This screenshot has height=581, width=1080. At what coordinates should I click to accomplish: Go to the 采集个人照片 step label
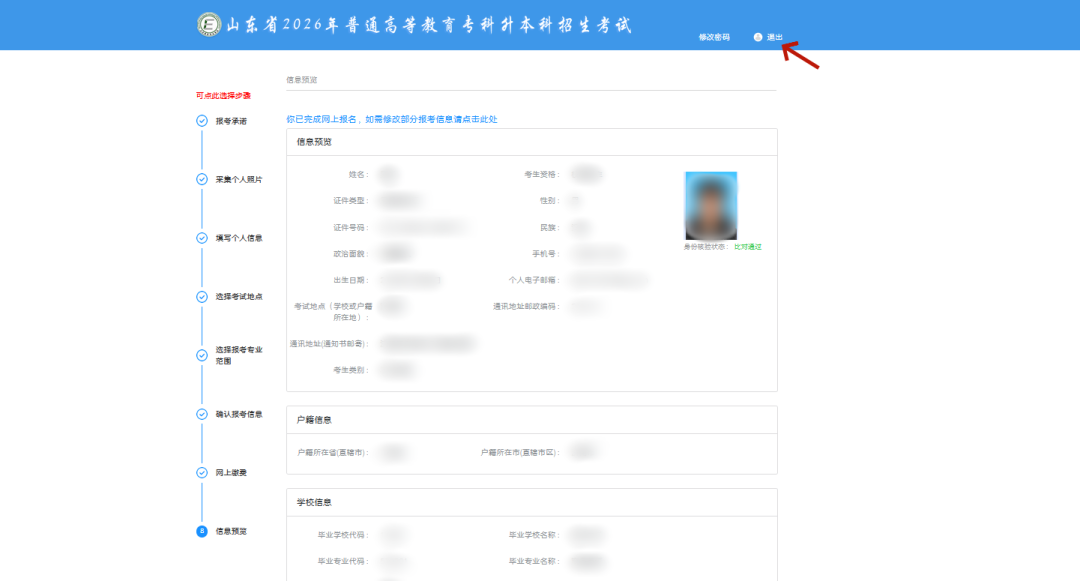239,180
